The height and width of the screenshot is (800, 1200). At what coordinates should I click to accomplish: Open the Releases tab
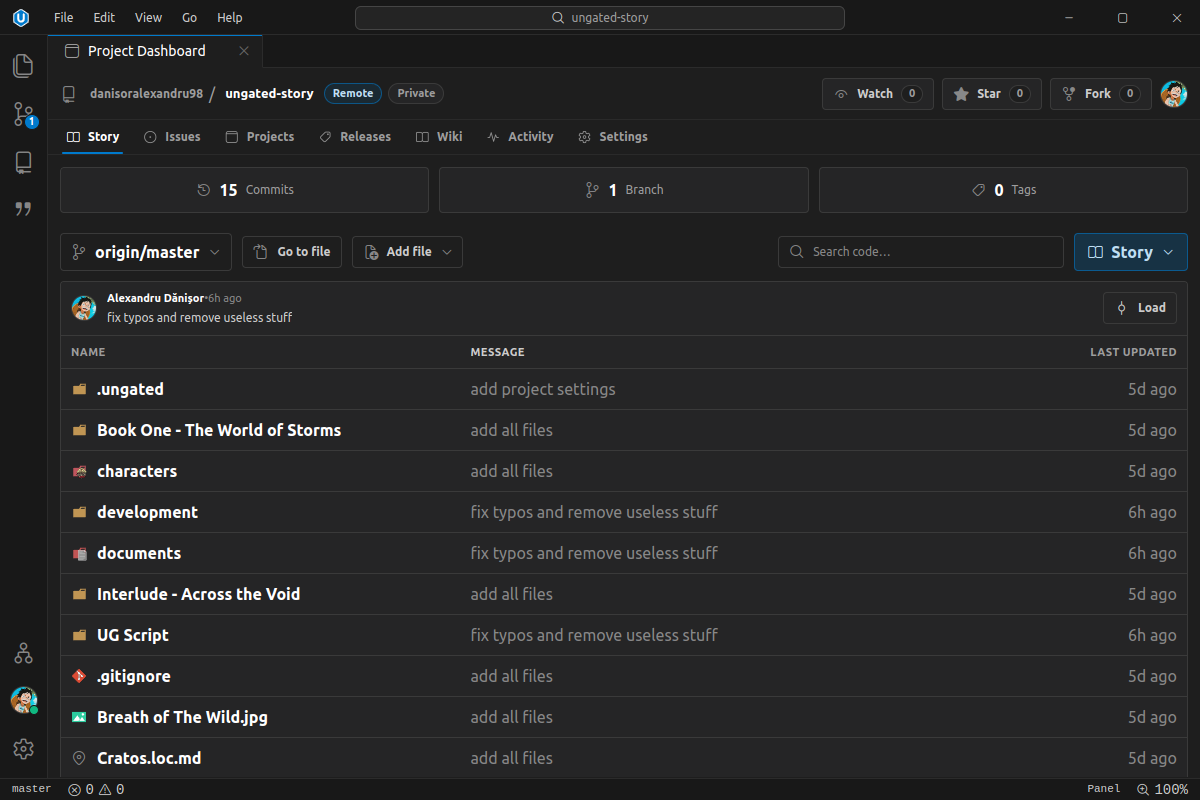click(x=355, y=137)
